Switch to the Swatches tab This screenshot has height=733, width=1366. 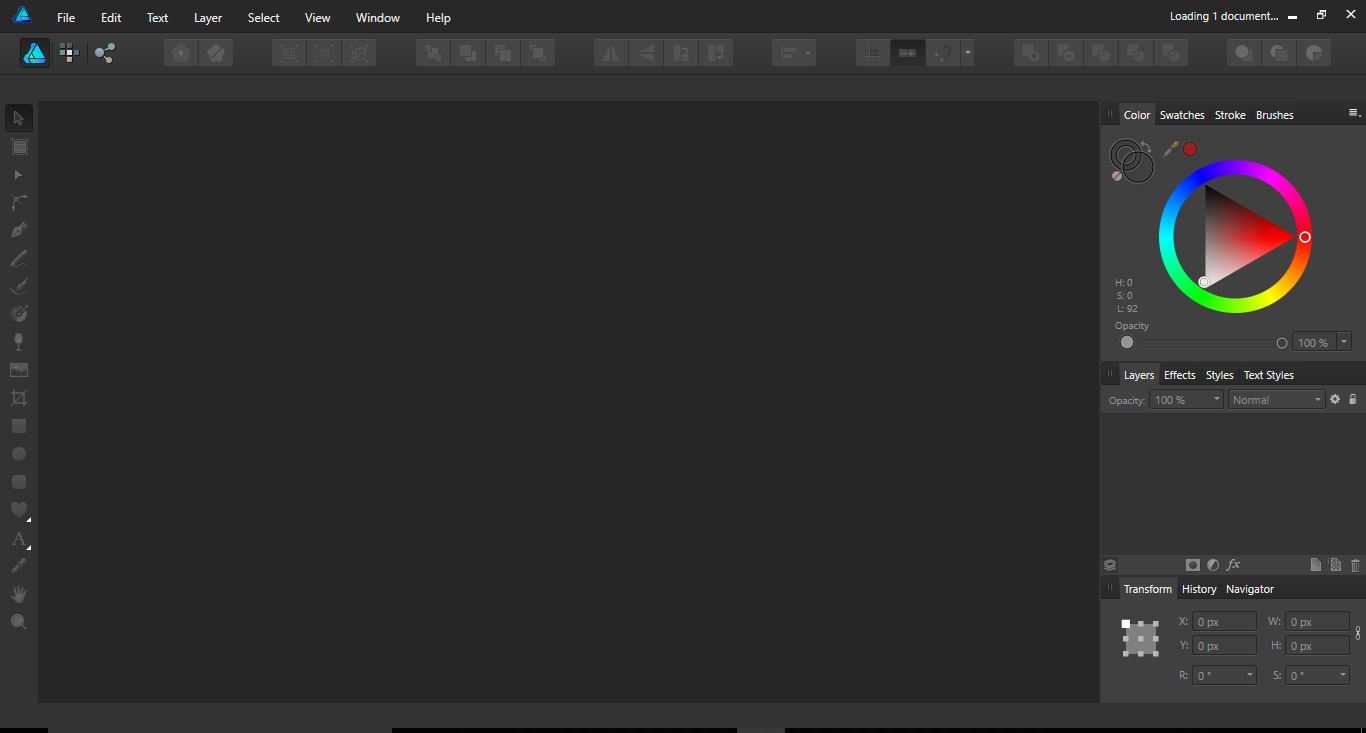(1182, 114)
